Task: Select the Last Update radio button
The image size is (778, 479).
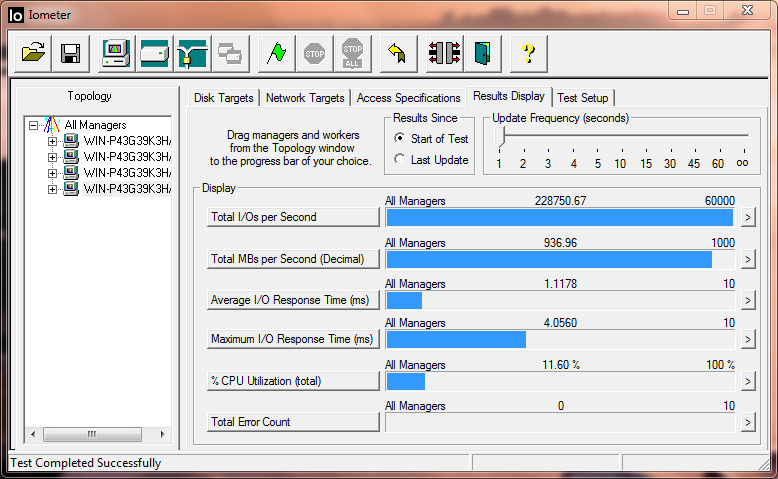Action: point(400,160)
